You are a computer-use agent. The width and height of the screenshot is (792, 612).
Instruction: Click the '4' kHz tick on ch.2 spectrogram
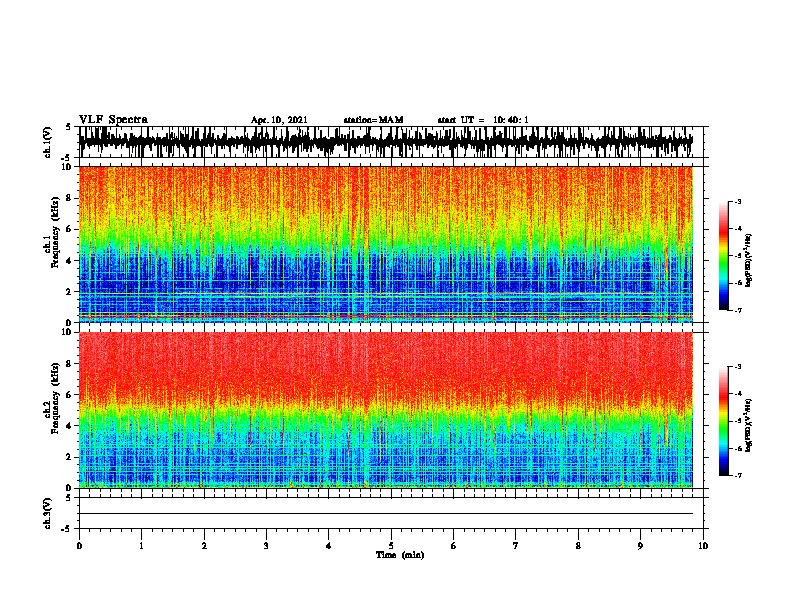[69, 426]
